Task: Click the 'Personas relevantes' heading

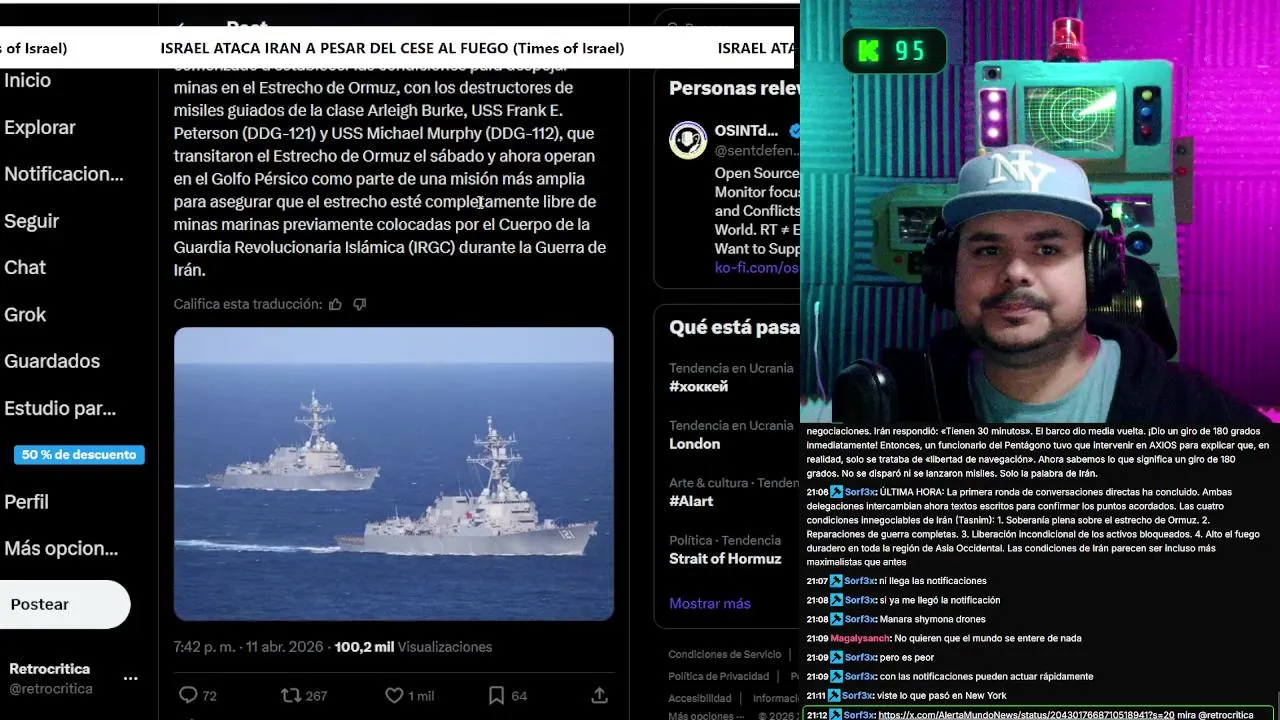Action: point(734,88)
